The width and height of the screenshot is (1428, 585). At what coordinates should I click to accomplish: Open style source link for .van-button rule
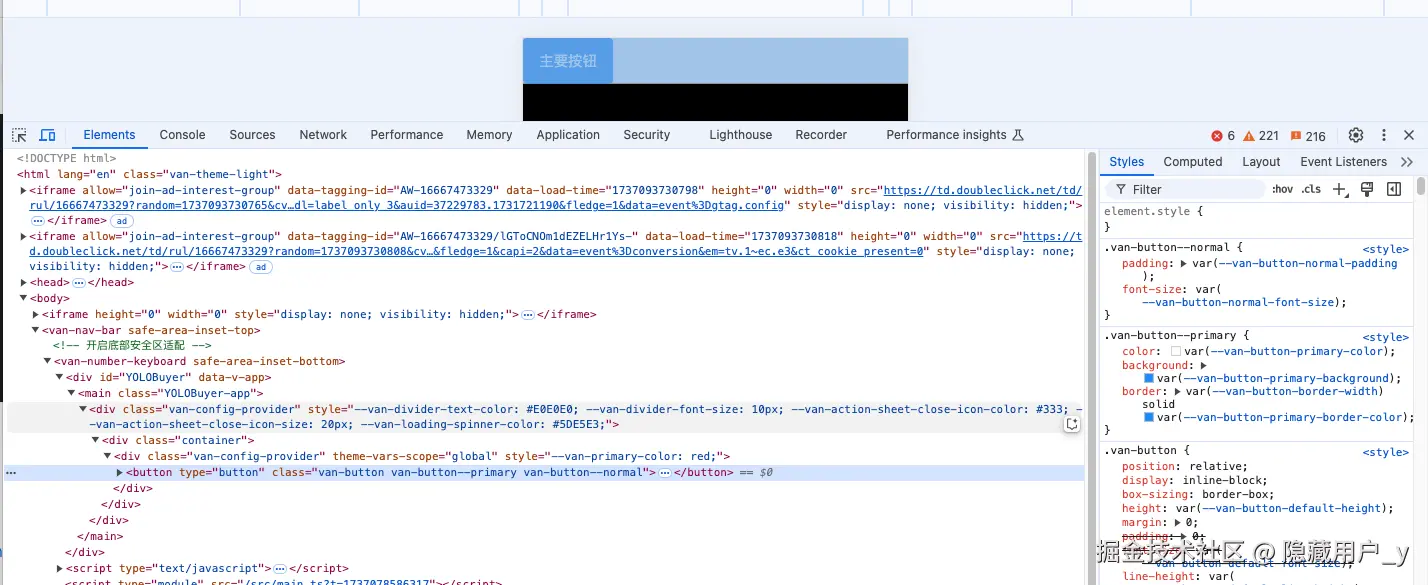coord(1385,452)
